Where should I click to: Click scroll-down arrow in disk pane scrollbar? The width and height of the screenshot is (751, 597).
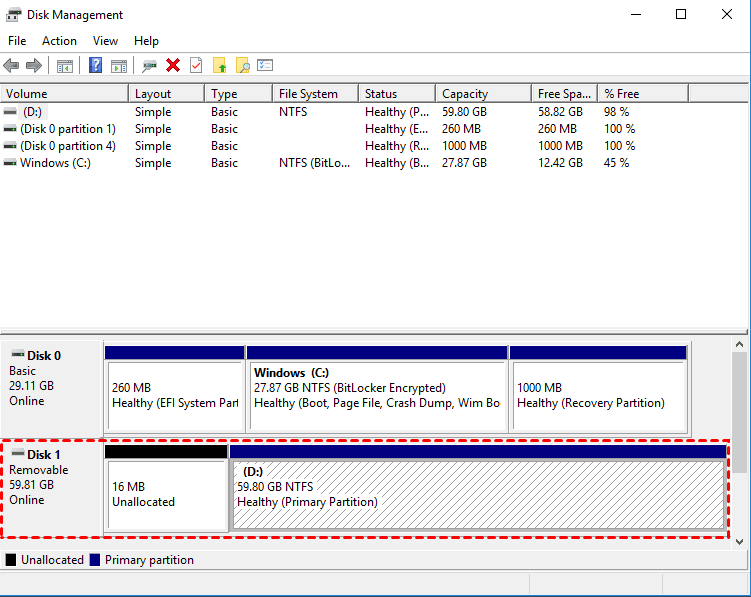(739, 541)
